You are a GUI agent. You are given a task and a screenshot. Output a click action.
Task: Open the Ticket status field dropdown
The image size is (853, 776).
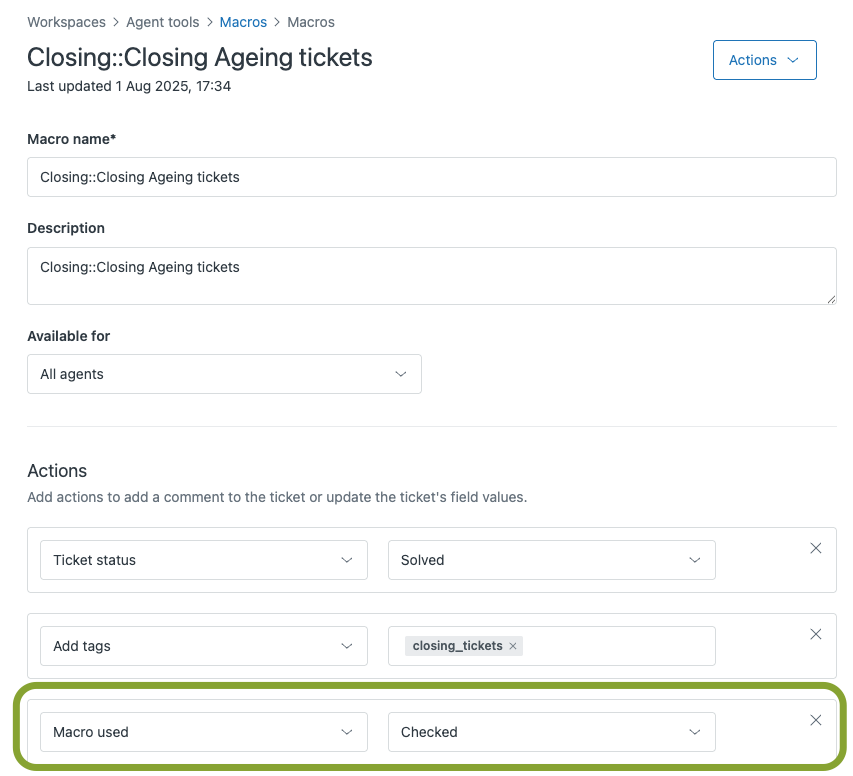point(203,560)
